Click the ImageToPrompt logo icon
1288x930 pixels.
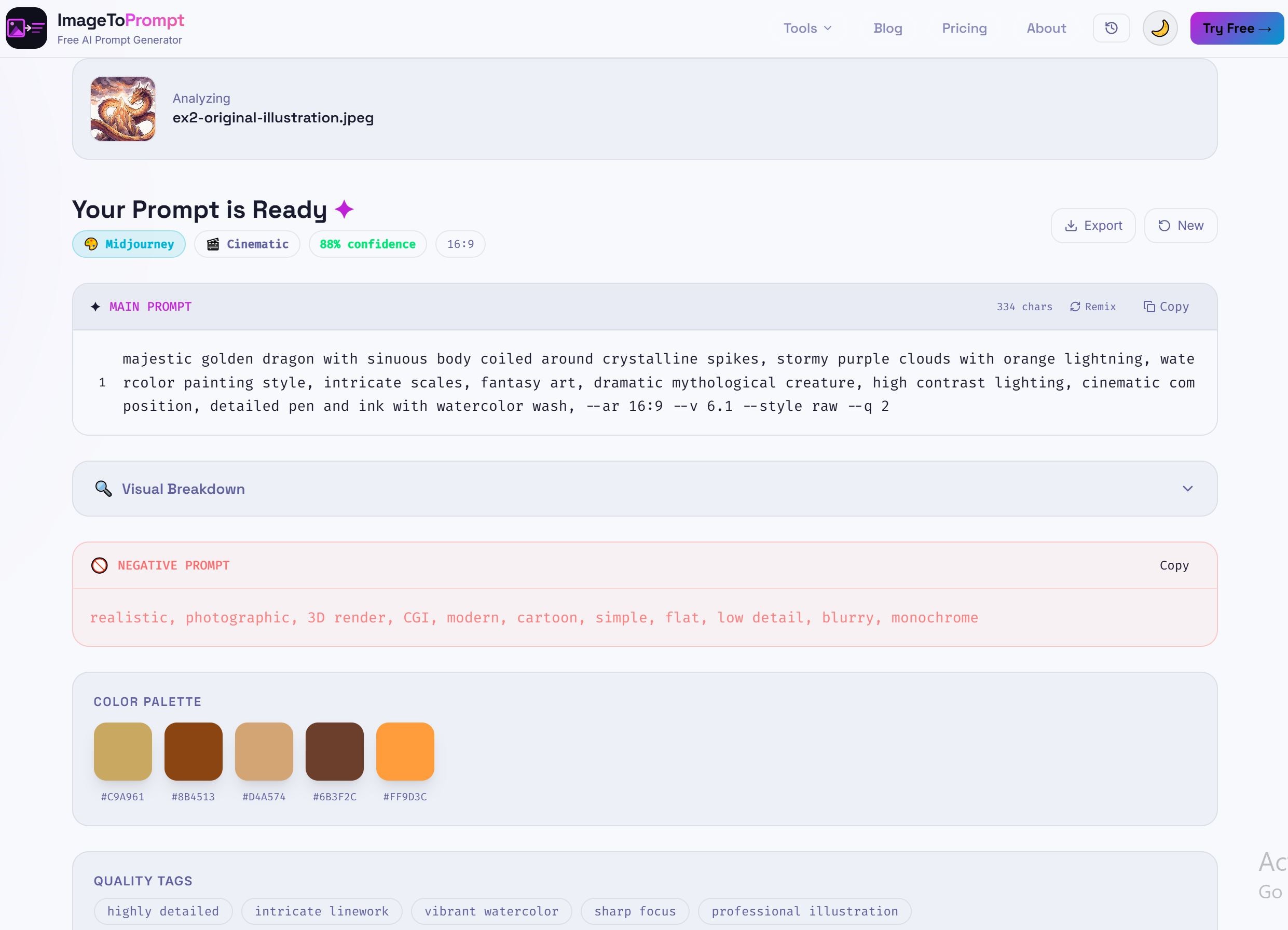[x=26, y=28]
